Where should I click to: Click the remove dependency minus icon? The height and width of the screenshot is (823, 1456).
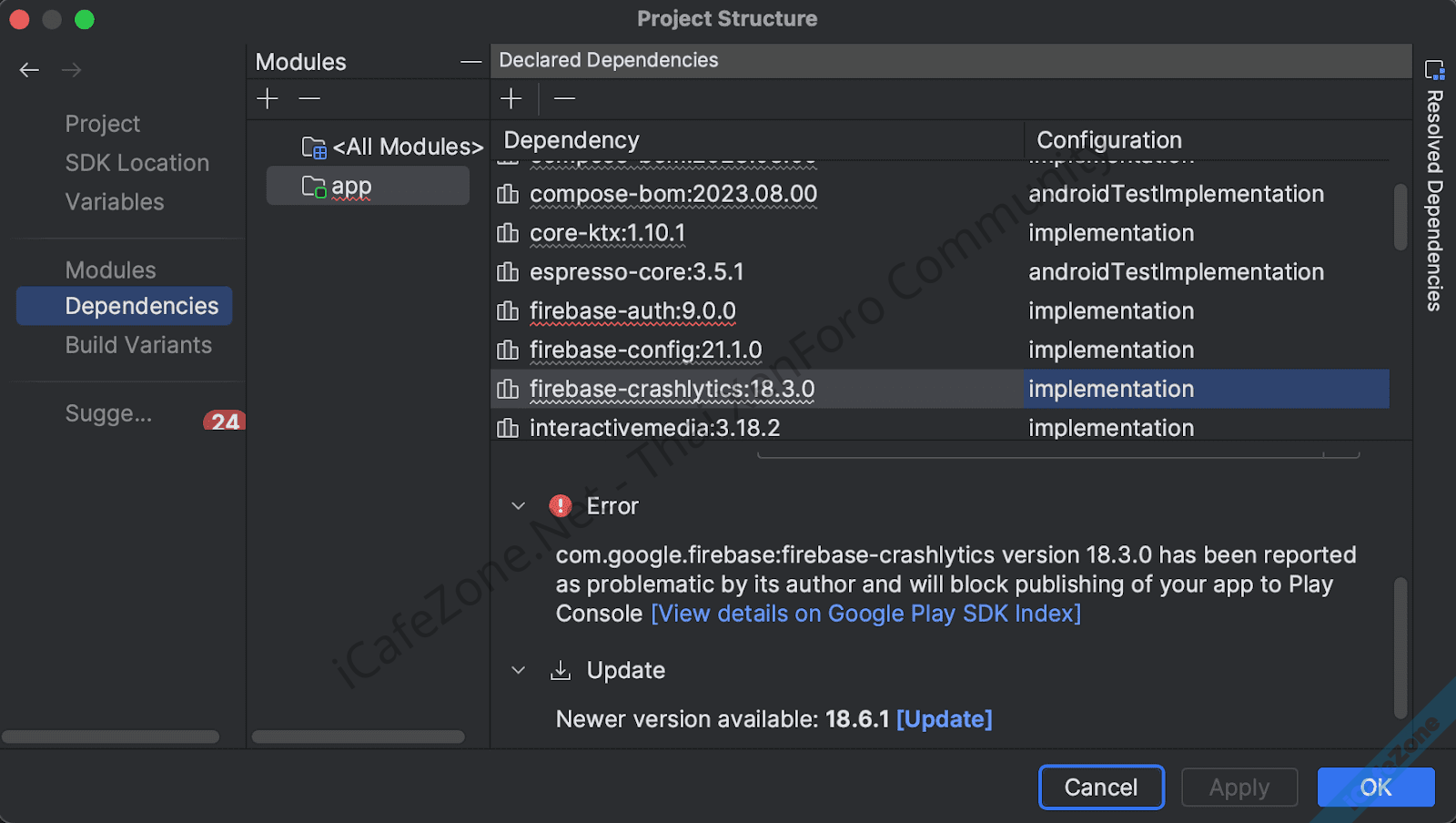click(x=564, y=98)
